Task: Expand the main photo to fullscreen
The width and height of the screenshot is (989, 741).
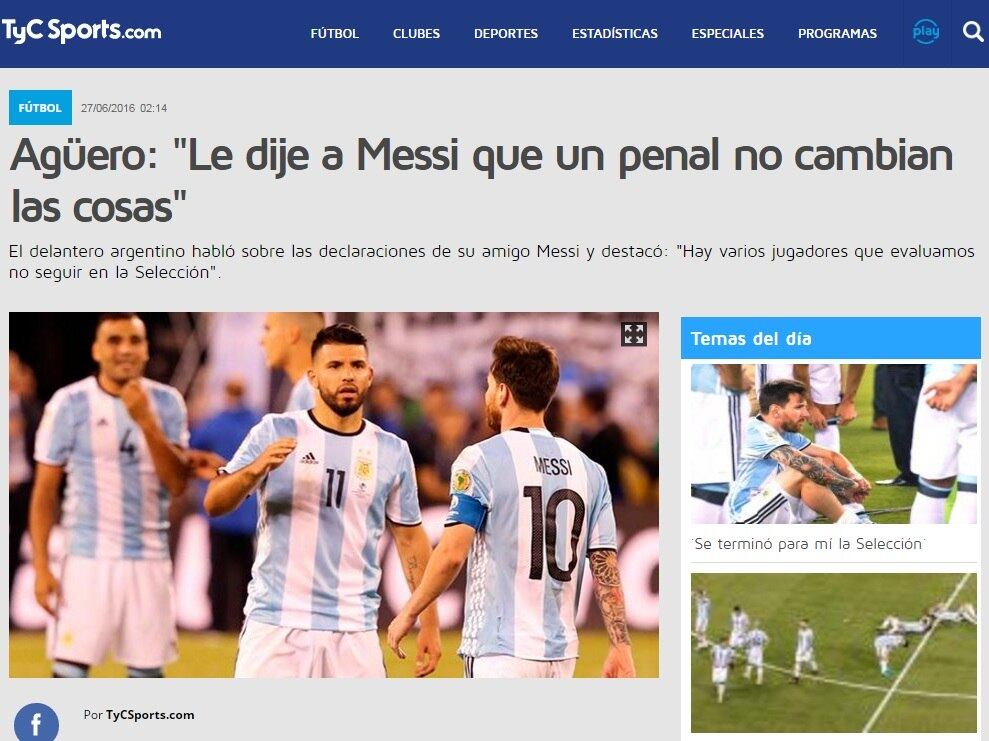Action: pos(633,334)
